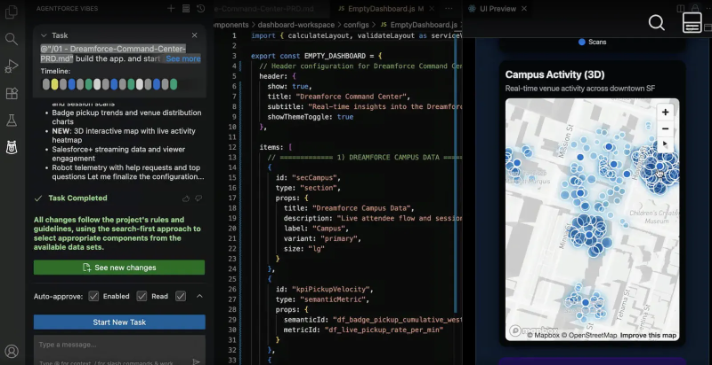
Task: Close the Task card with its X
Action: click(x=194, y=35)
